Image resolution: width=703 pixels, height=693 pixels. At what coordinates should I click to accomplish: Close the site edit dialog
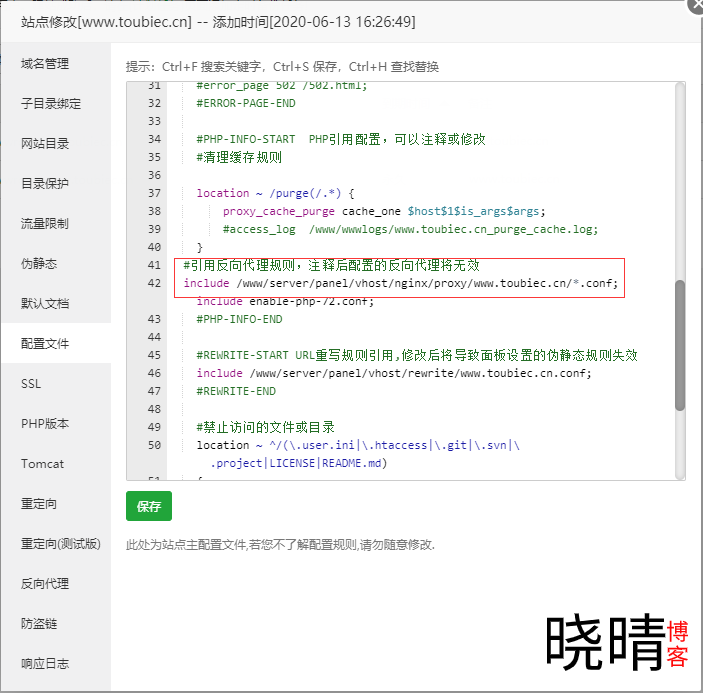[x=696, y=5]
